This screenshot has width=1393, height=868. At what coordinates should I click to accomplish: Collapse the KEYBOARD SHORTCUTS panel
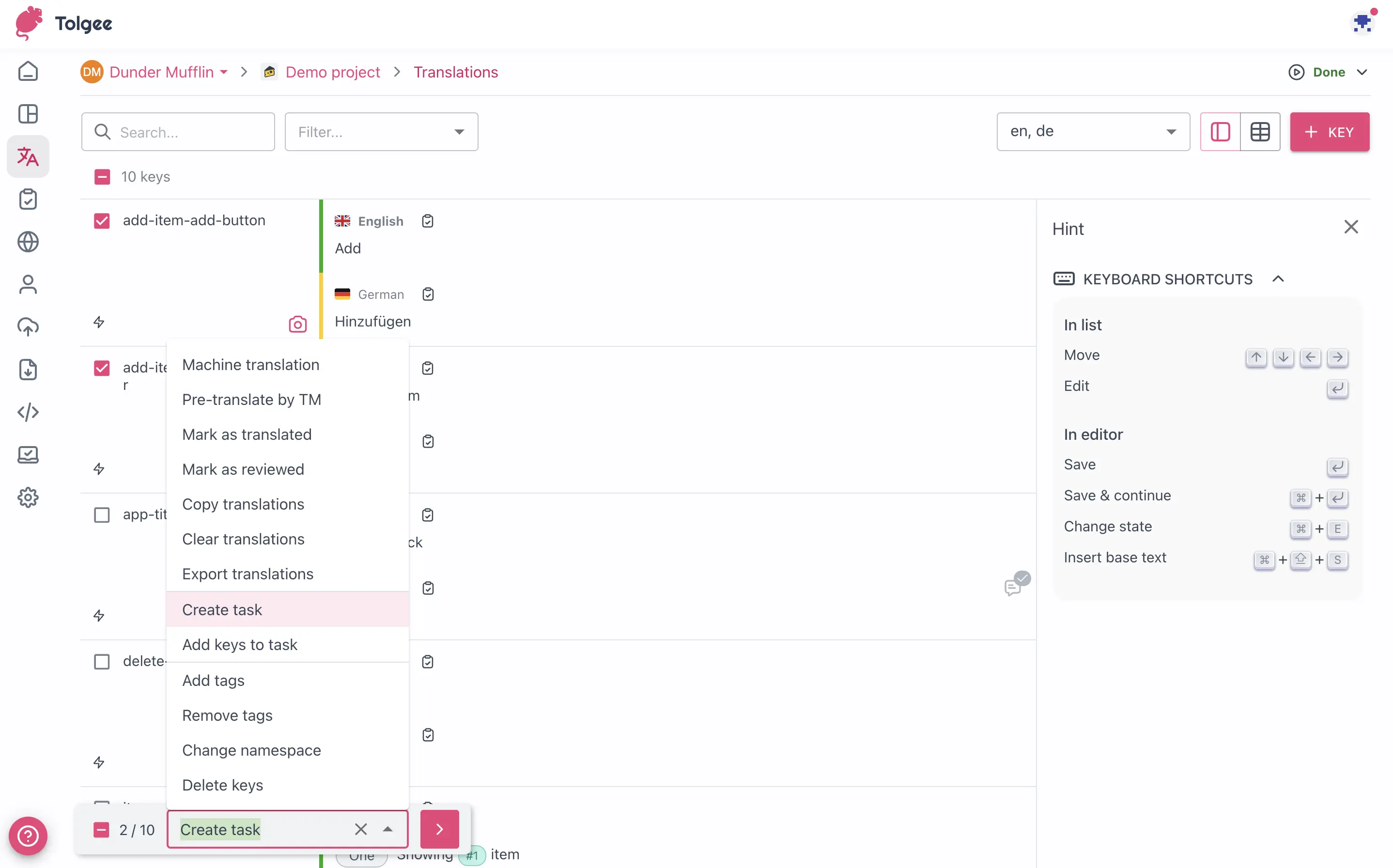(1278, 279)
